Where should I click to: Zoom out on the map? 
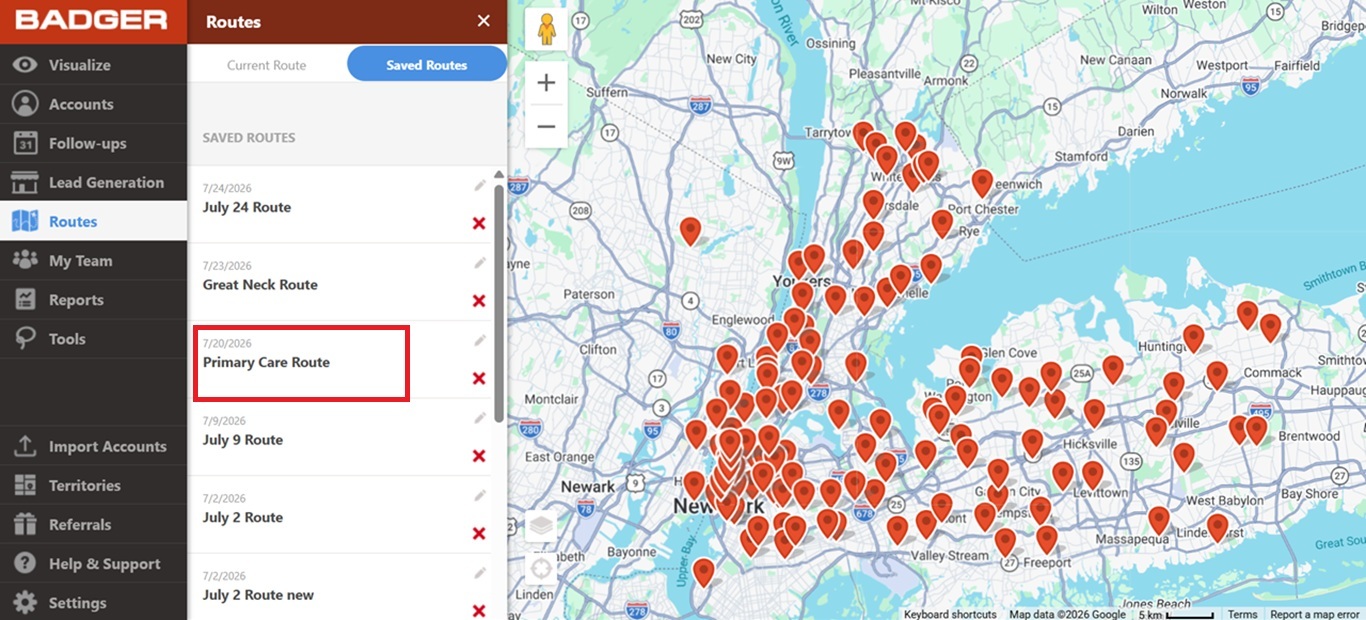coord(546,126)
